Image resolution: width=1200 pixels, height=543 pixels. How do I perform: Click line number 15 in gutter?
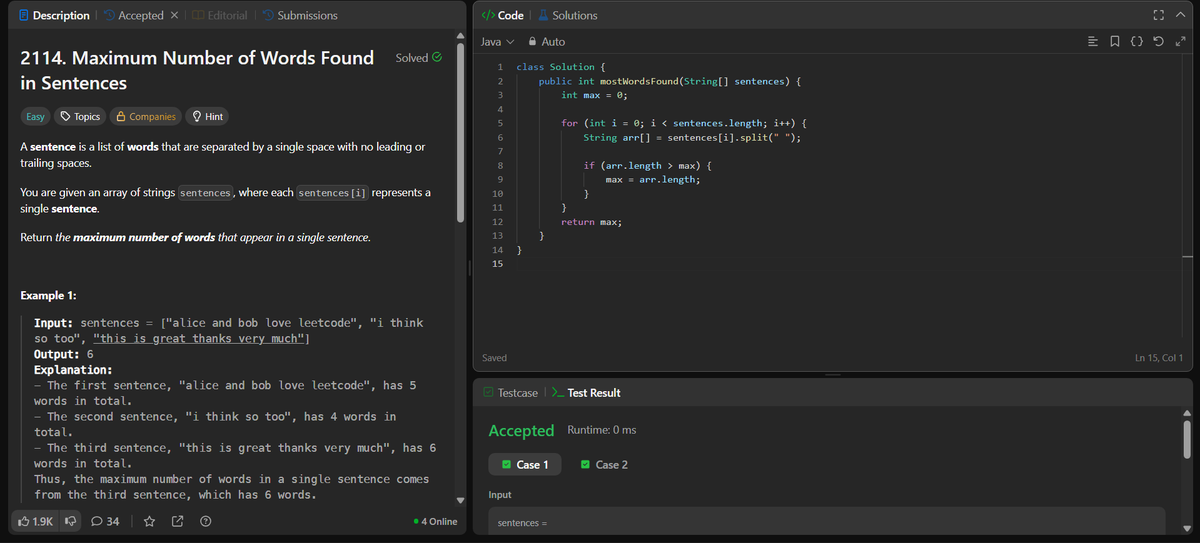point(497,264)
